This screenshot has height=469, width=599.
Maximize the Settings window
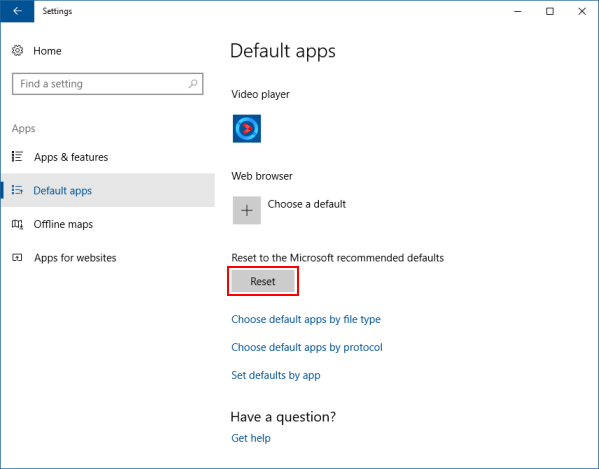(x=550, y=11)
